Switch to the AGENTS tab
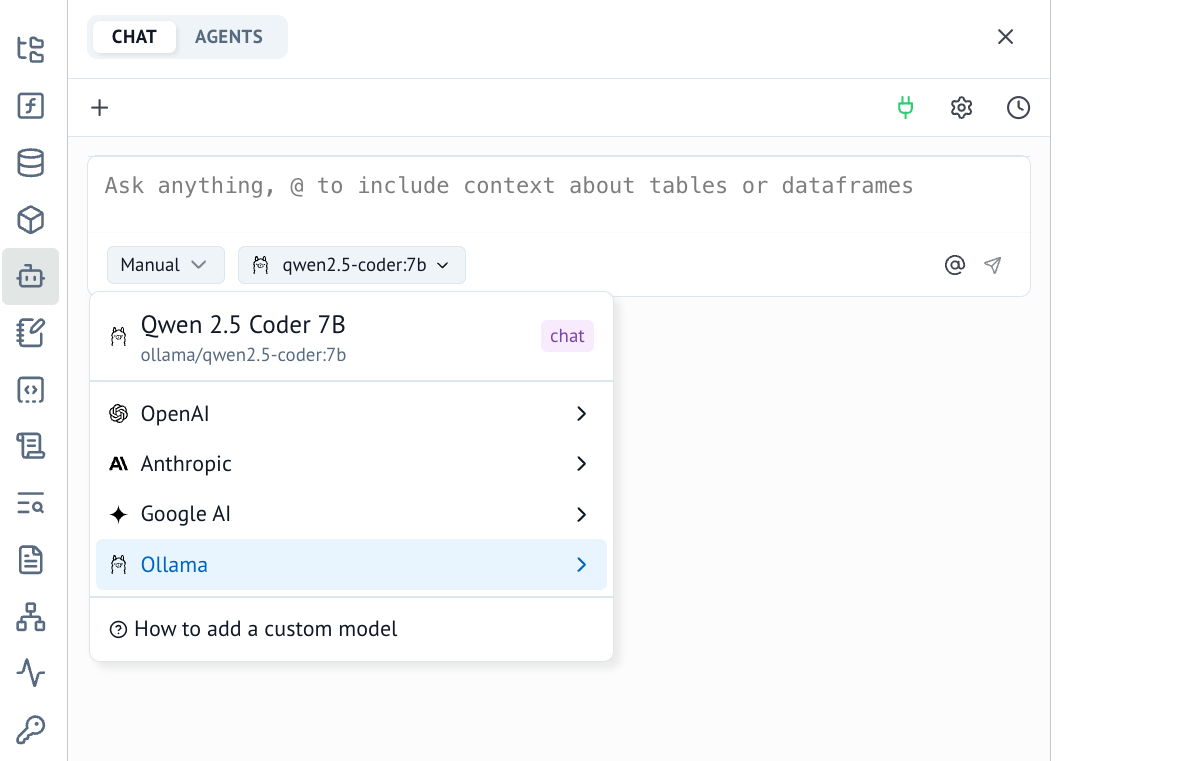Screen dimensions: 1187x761 pos(229,37)
